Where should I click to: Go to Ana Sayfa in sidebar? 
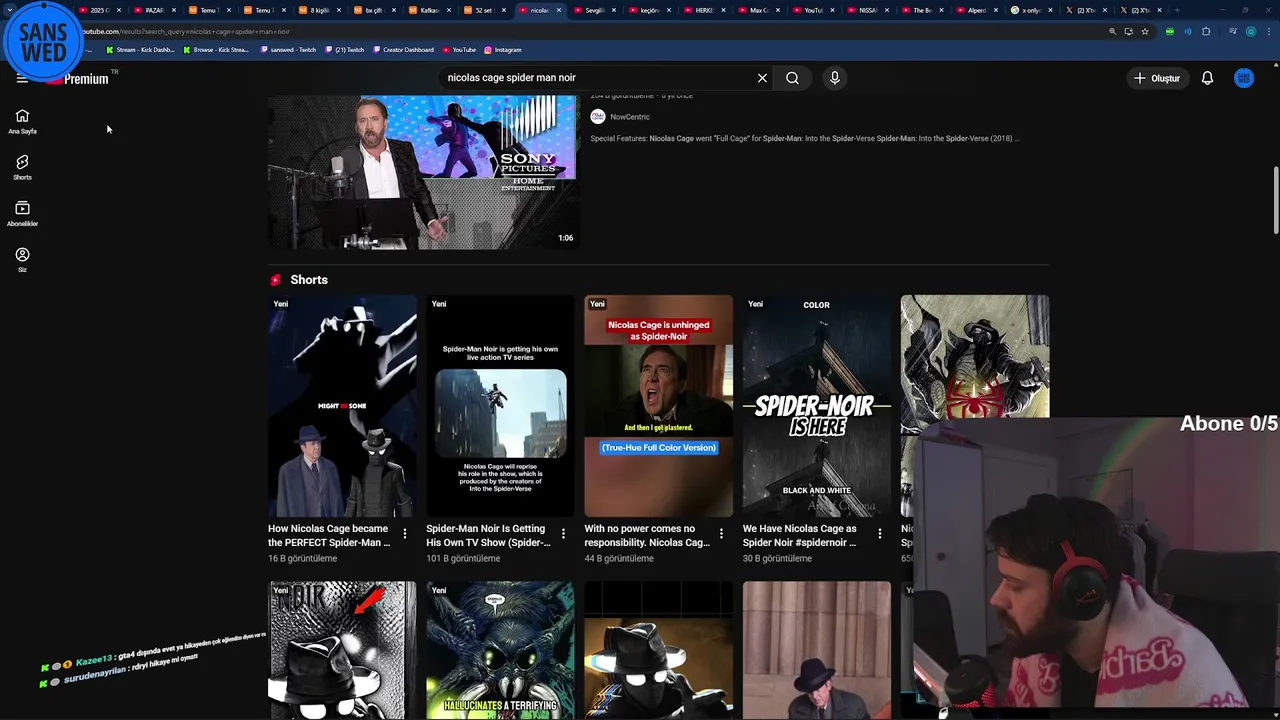pos(22,121)
